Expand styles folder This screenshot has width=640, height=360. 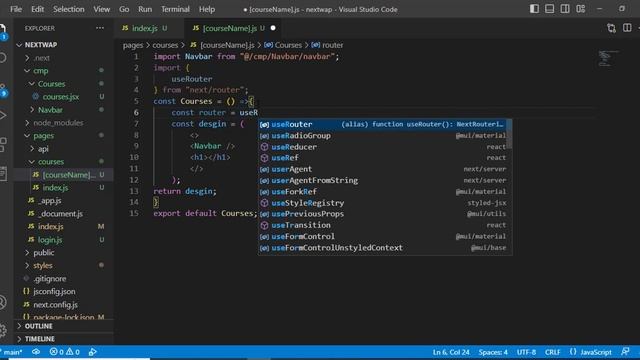click(43, 266)
